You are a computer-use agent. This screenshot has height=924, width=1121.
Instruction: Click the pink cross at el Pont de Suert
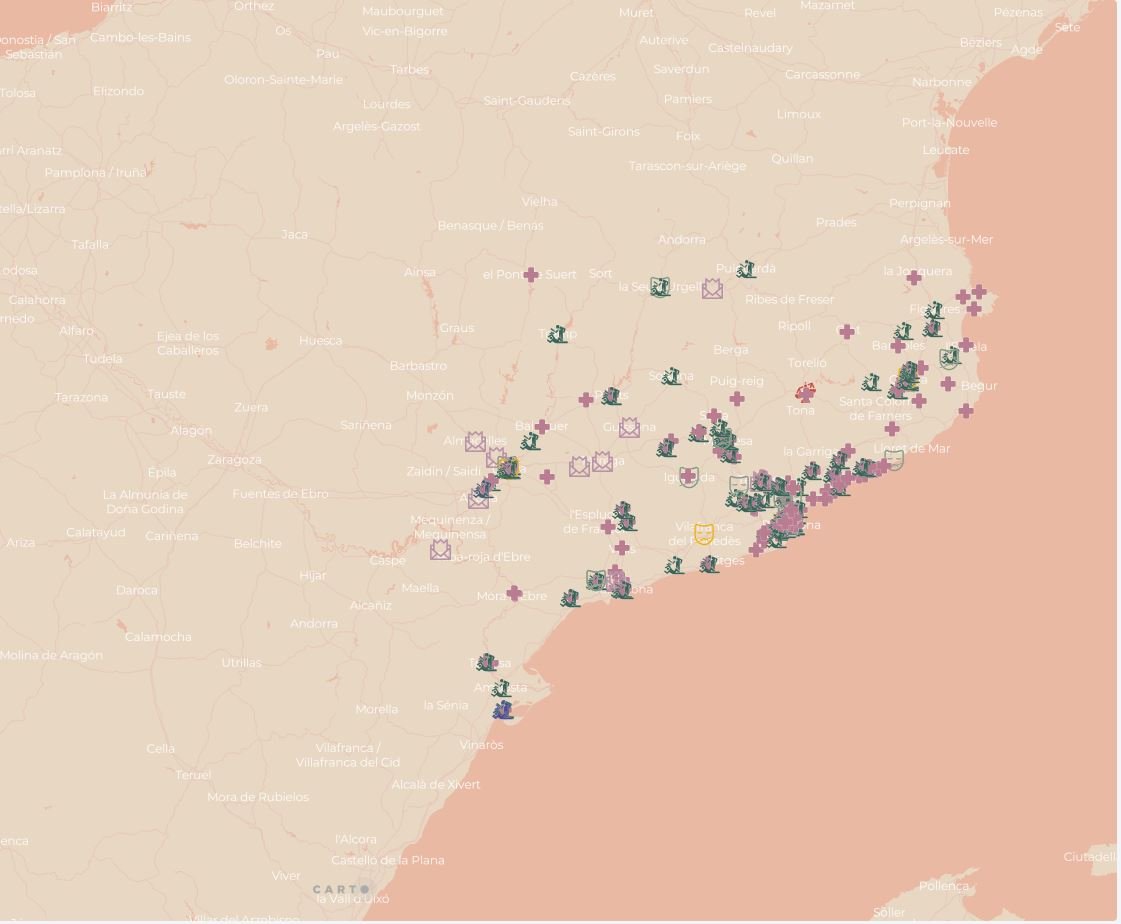(x=531, y=276)
